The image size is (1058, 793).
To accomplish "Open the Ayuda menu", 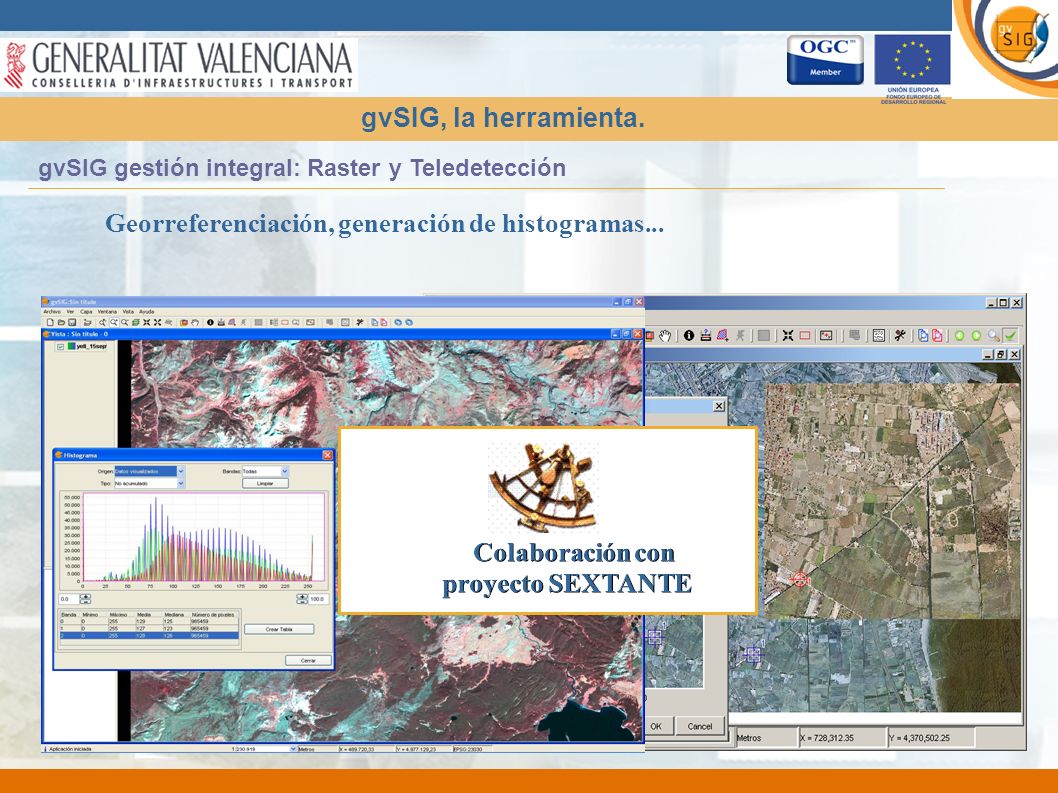I will click(146, 312).
